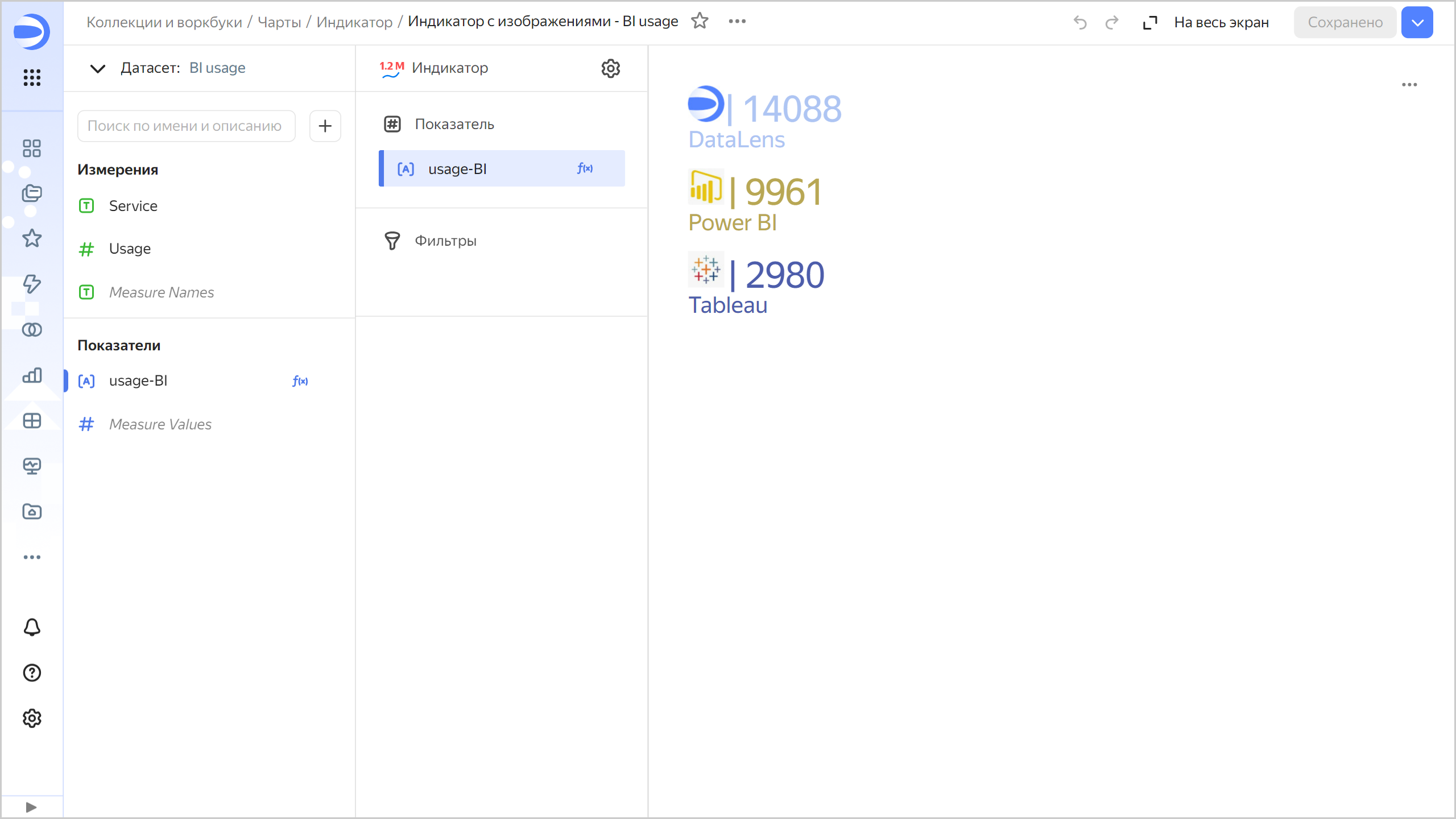Click the field search input
1456x819 pixels.
(186, 126)
